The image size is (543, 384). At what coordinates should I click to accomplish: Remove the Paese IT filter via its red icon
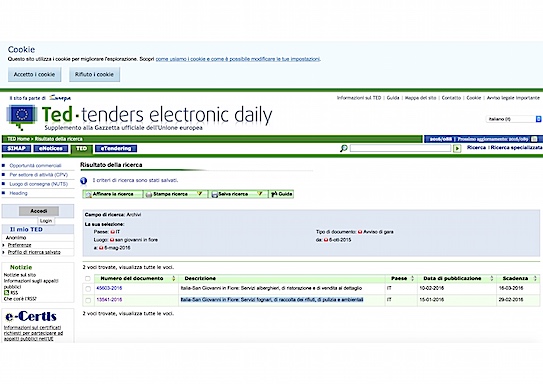[112, 232]
